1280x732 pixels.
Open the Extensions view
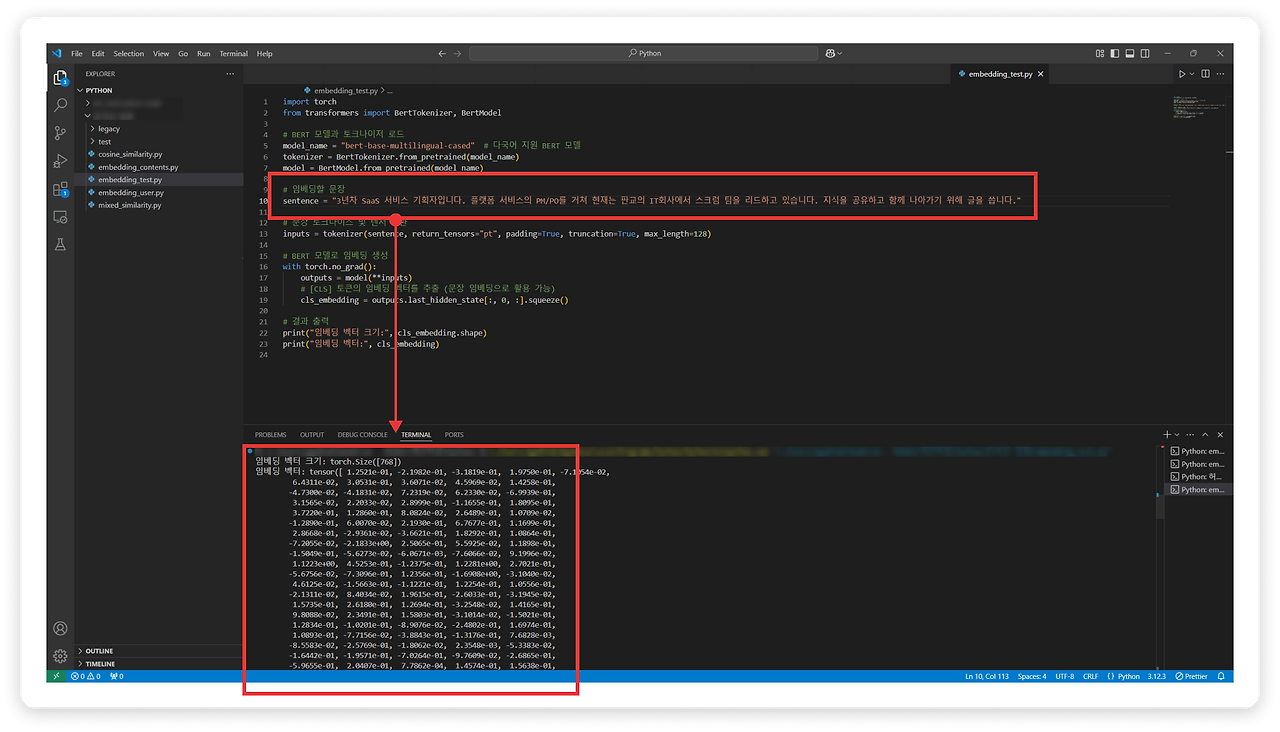point(60,189)
